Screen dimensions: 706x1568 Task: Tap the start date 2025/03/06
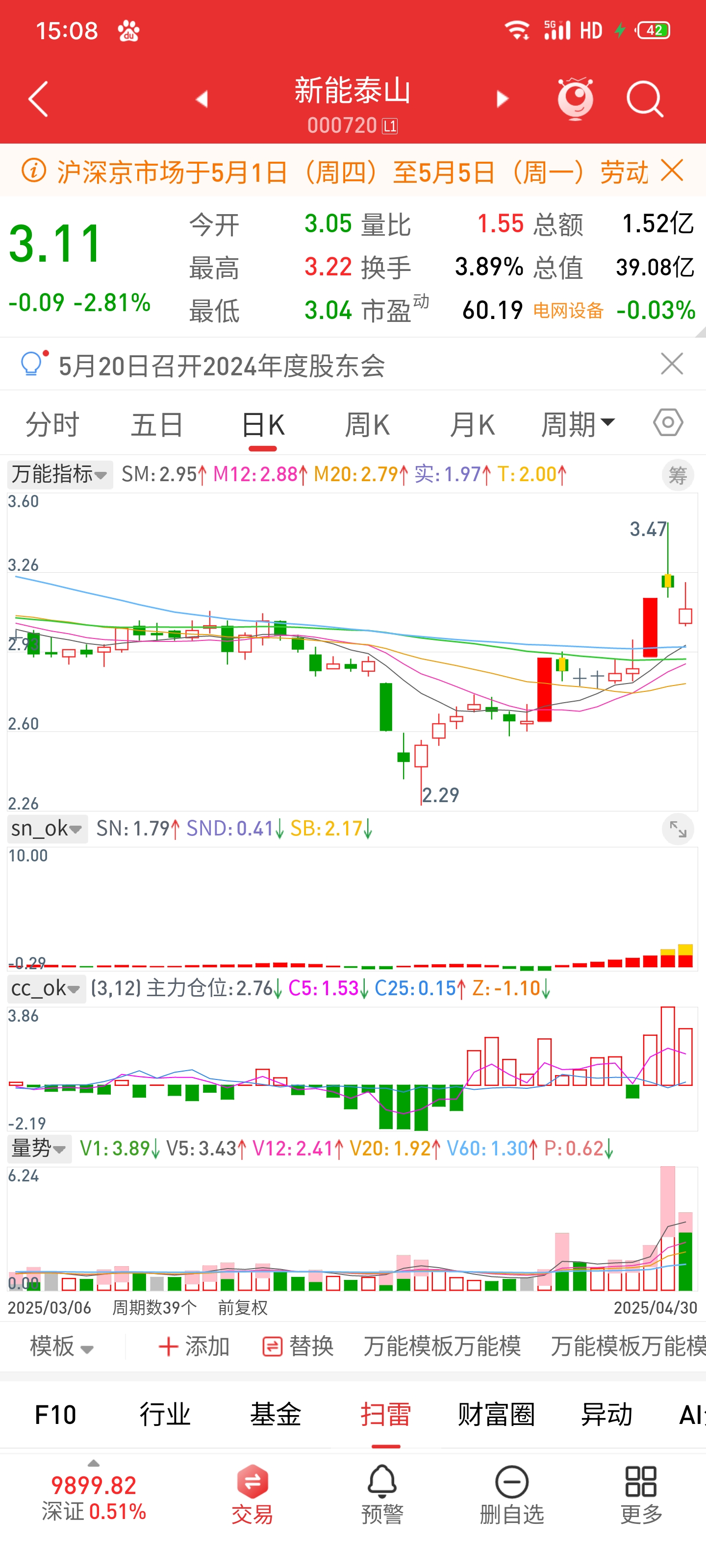(50, 1307)
